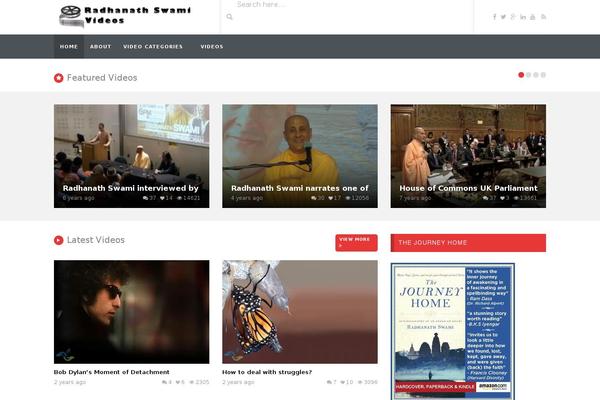The width and height of the screenshot is (600, 400).
Task: Open the Google Plus social link icon
Action: click(x=513, y=17)
